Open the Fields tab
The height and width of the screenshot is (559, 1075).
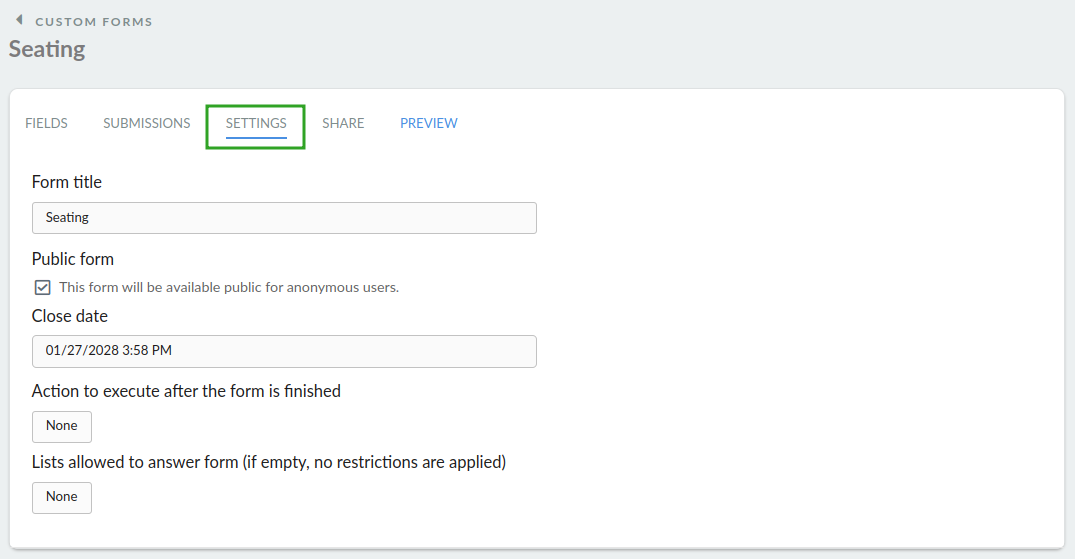[x=47, y=123]
